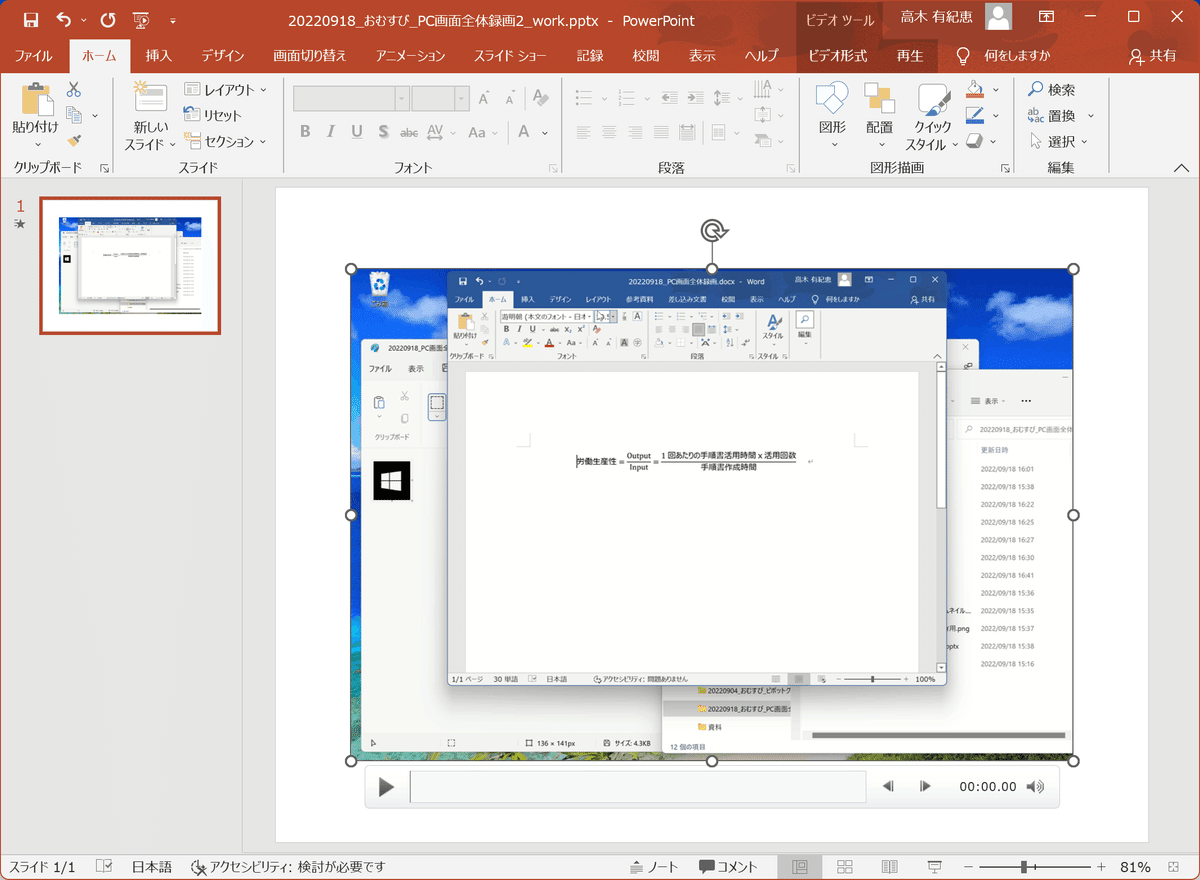Open Quick Styles (クイックスタイル) gallery
Viewport: 1200px width, 880px height.
[x=933, y=99]
